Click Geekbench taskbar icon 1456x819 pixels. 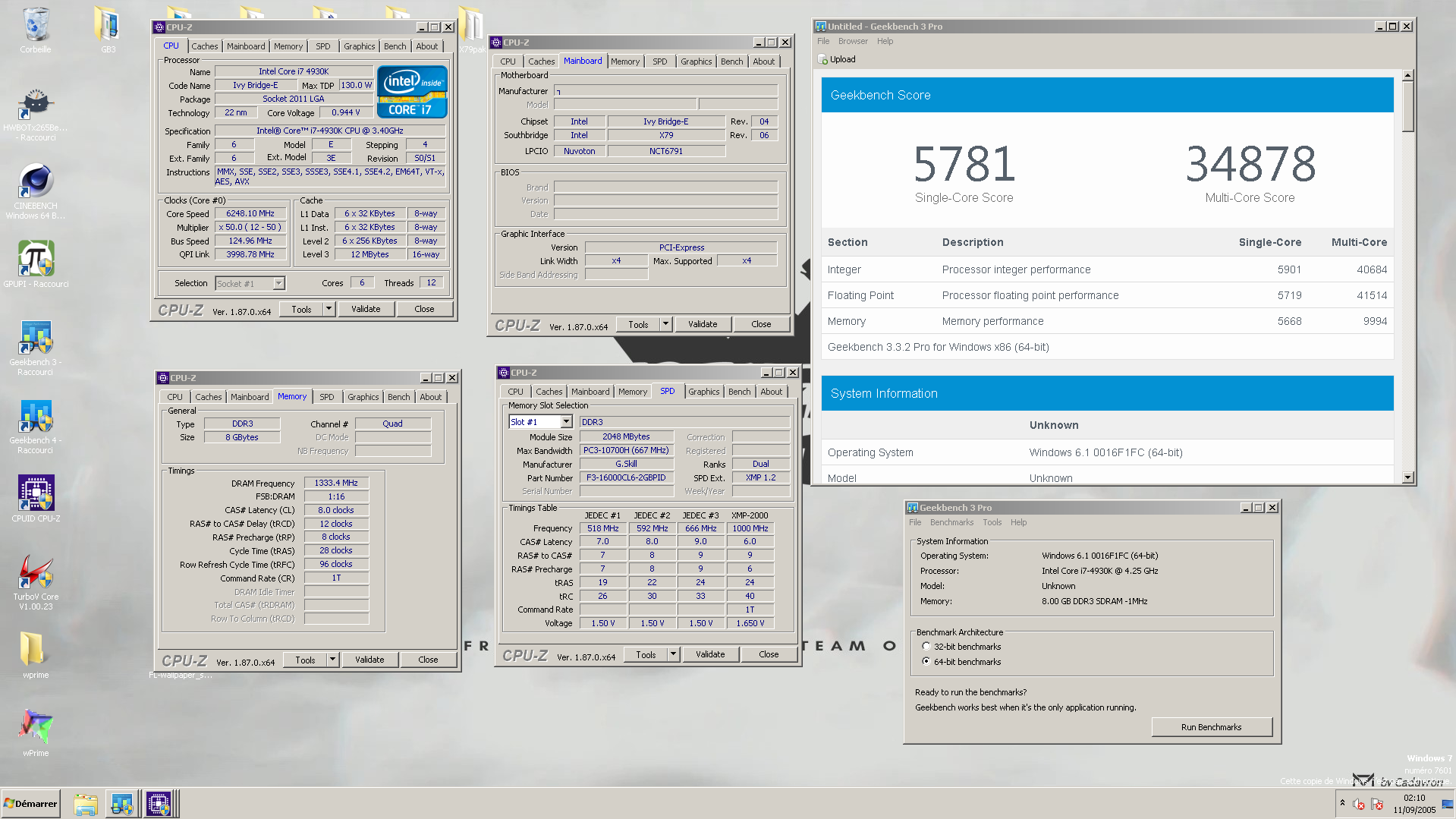tap(121, 804)
